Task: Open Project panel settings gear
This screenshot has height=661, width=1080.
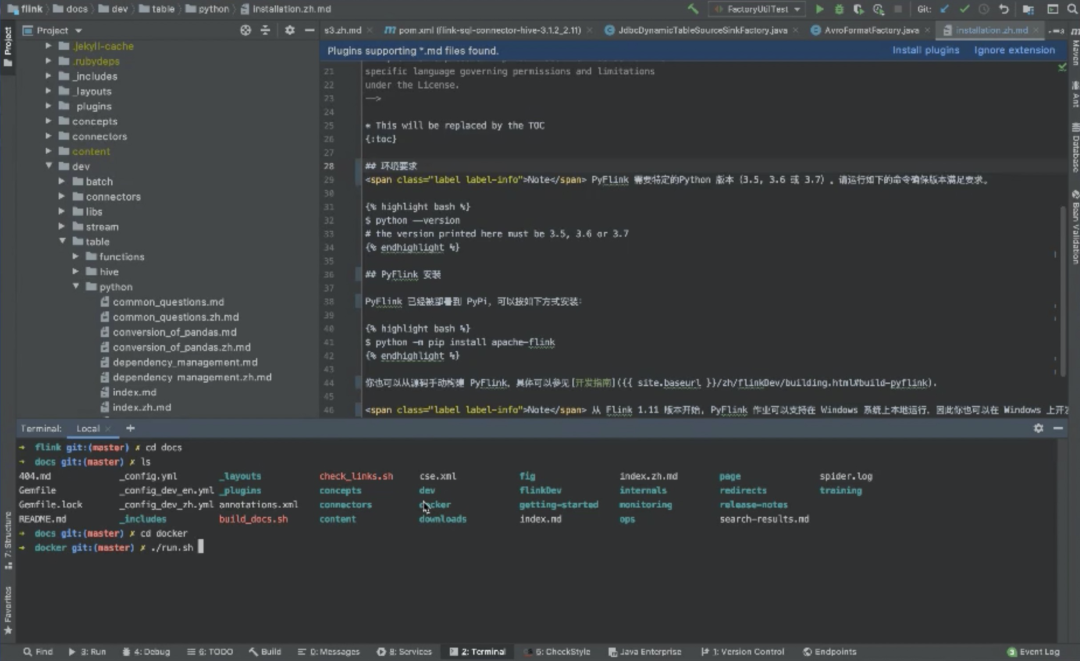Action: [x=289, y=30]
